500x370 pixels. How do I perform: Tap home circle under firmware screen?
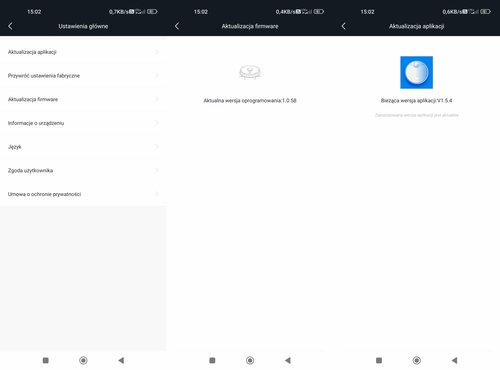[x=250, y=360]
